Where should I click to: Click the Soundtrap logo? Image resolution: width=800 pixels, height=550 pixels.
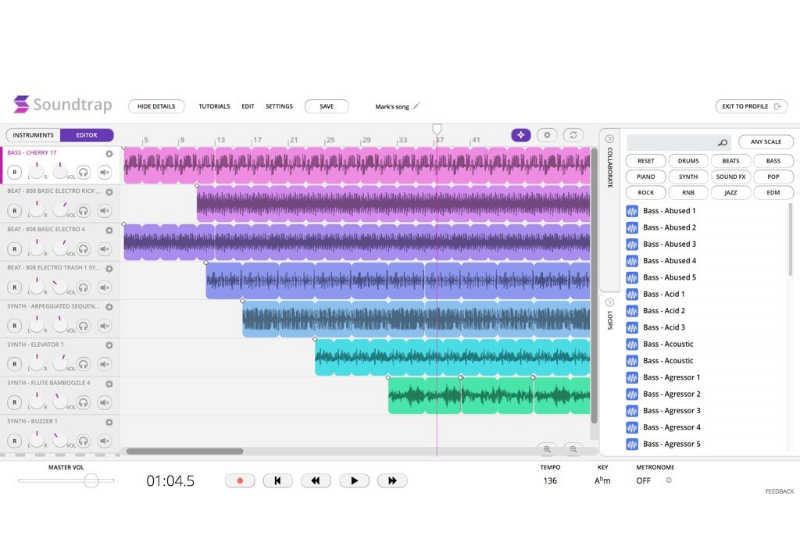[x=63, y=104]
